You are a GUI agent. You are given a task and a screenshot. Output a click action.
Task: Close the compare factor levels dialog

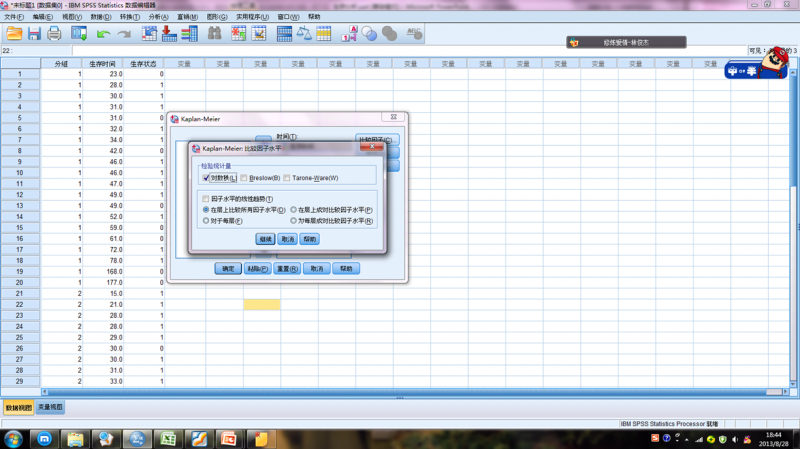coord(372,146)
